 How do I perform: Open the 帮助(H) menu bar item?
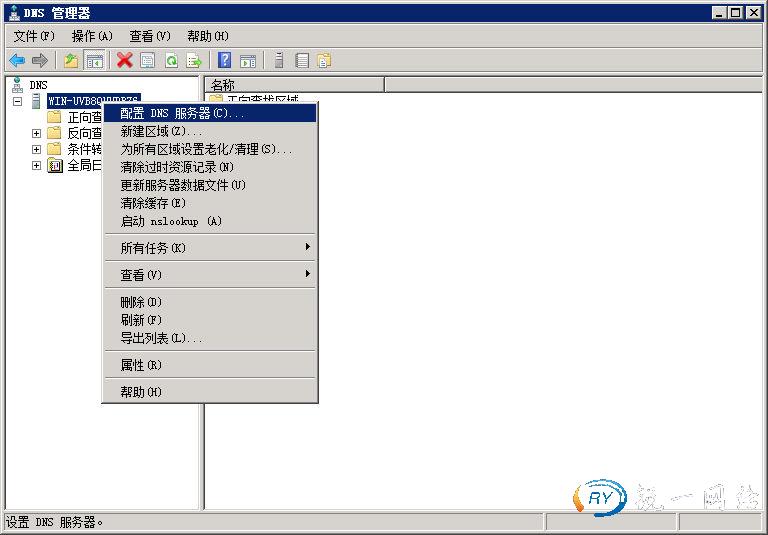208,36
